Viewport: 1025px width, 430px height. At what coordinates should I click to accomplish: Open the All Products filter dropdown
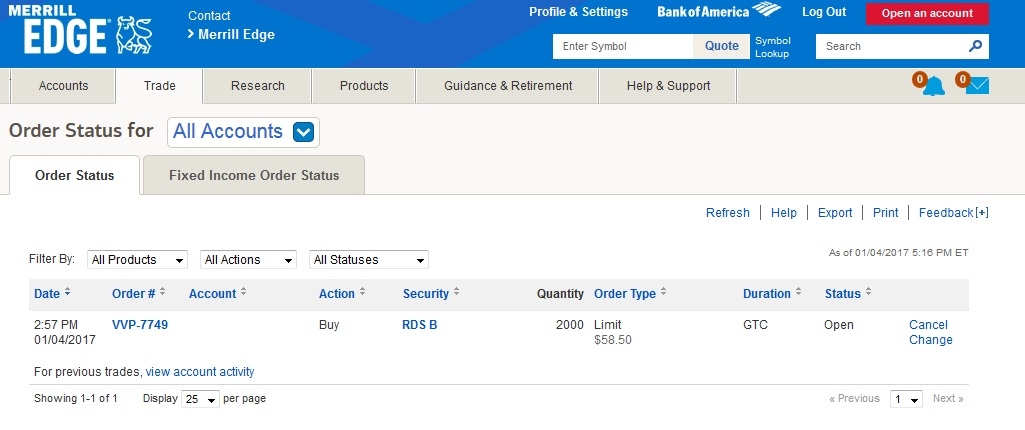(137, 260)
